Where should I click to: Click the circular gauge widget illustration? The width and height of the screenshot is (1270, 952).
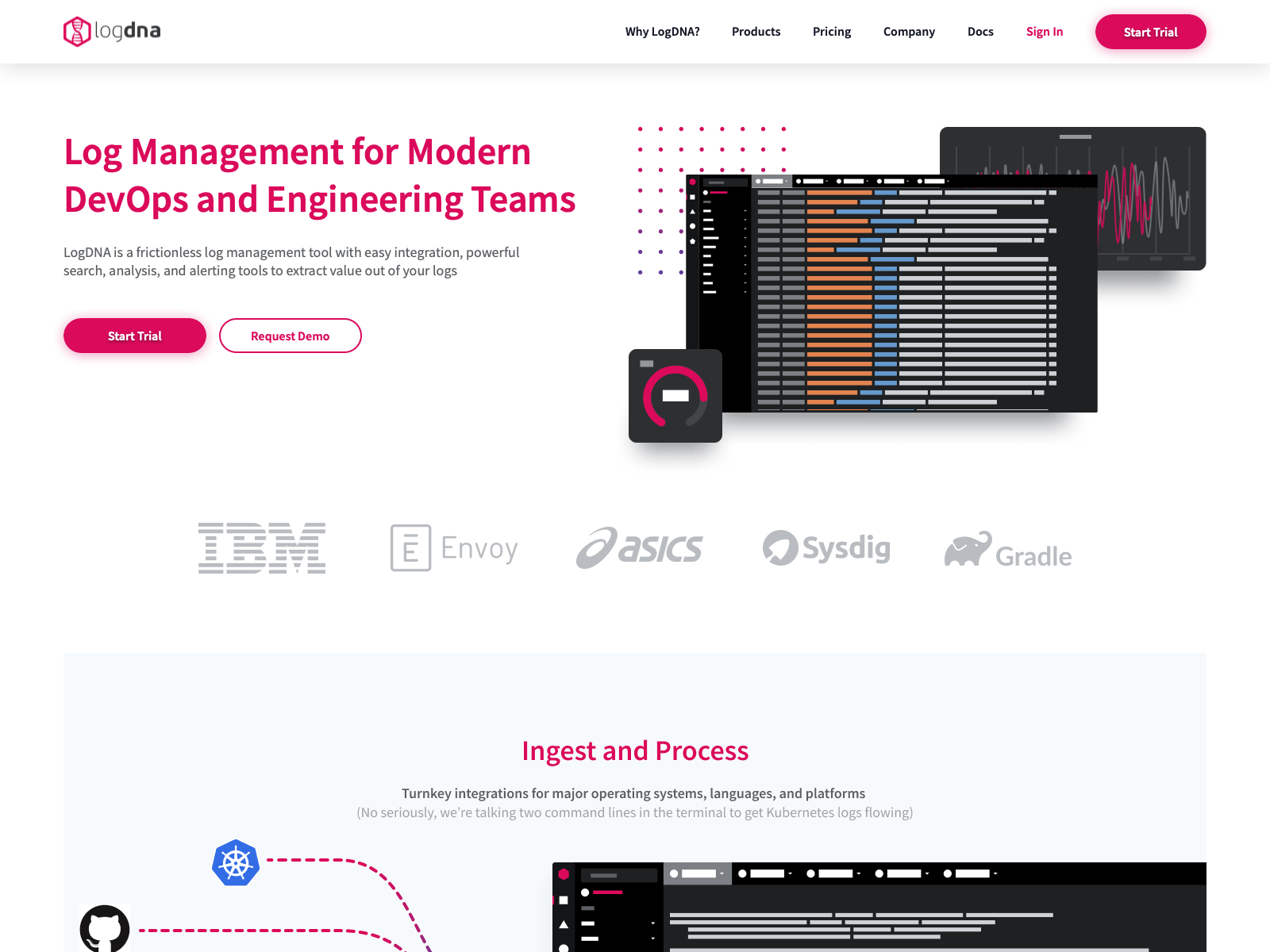pyautogui.click(x=675, y=396)
